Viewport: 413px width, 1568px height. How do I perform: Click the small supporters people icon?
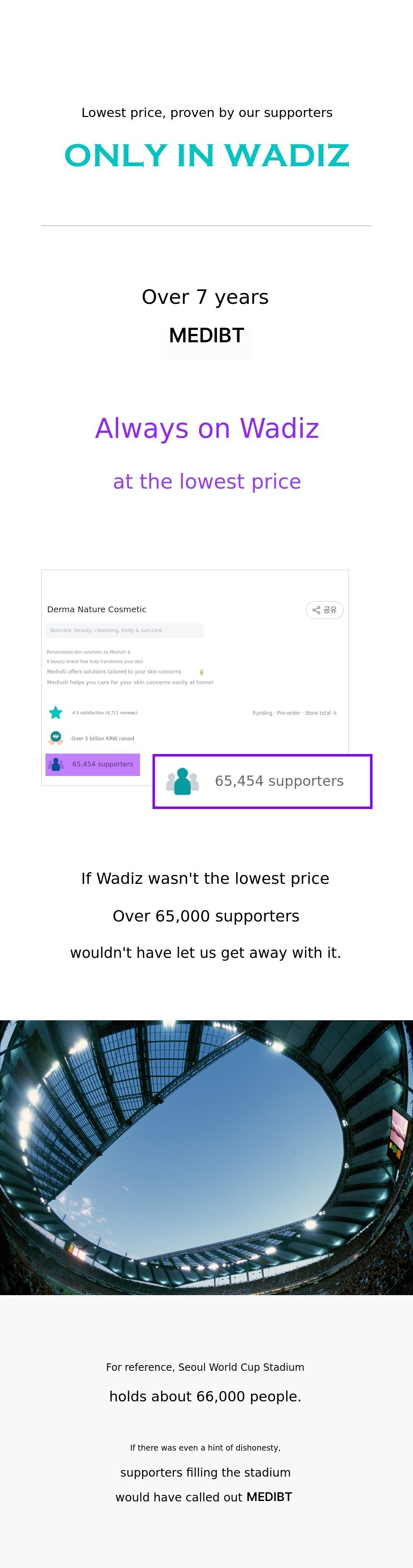56,764
